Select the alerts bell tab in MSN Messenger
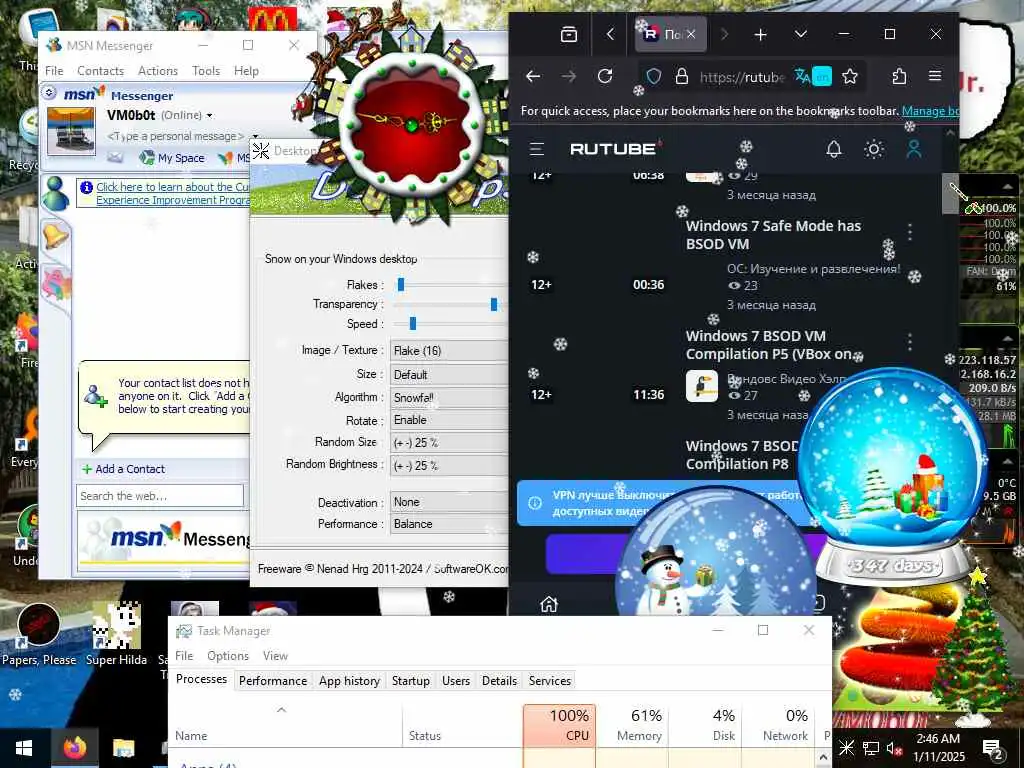Image resolution: width=1024 pixels, height=768 pixels. pos(56,235)
